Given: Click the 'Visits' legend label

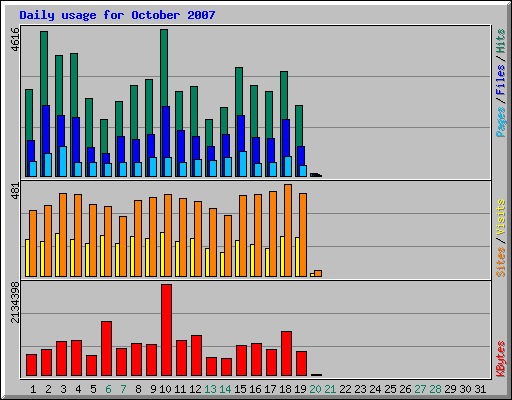Looking at the screenshot, I should pyautogui.click(x=500, y=217).
